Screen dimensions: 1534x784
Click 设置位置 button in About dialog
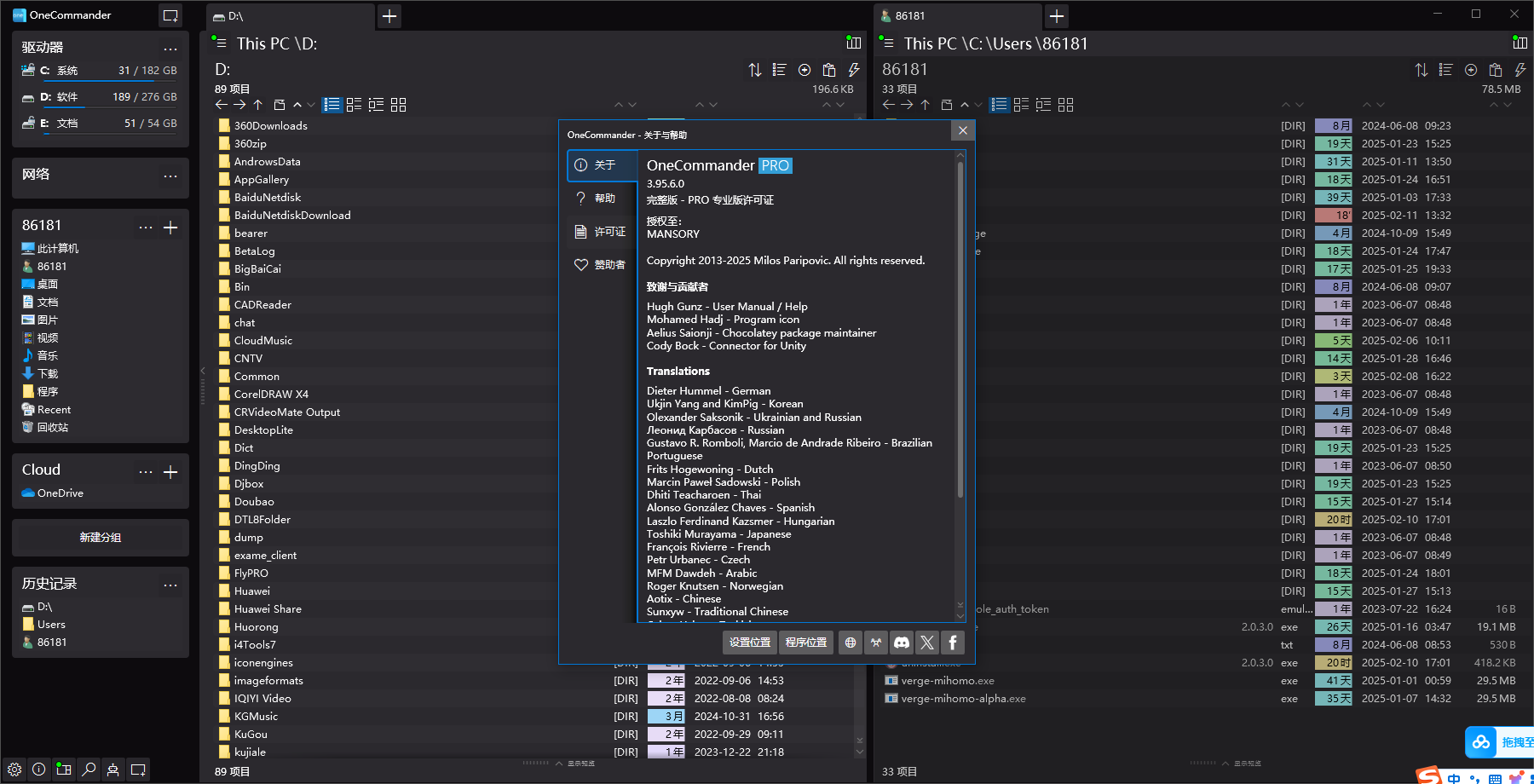point(750,643)
